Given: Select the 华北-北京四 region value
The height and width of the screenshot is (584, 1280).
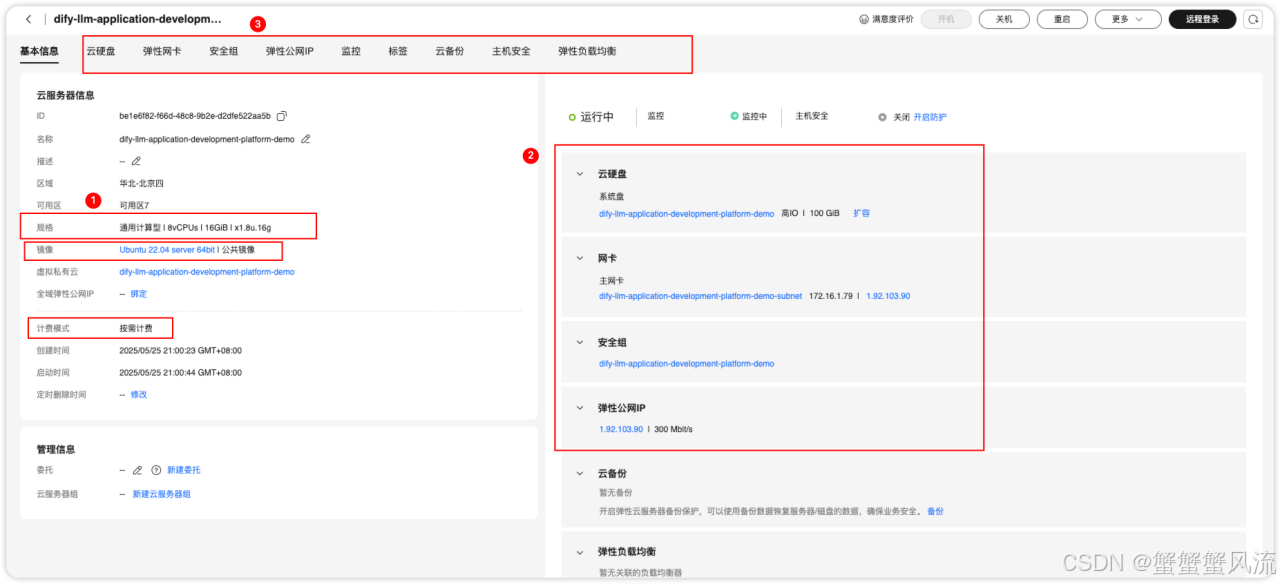Looking at the screenshot, I should (142, 183).
